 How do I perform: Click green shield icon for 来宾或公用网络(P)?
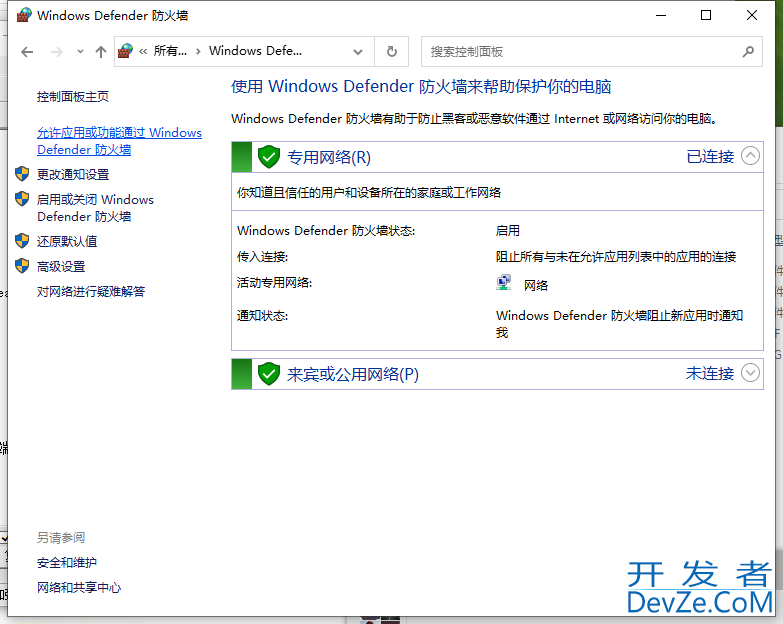(269, 374)
